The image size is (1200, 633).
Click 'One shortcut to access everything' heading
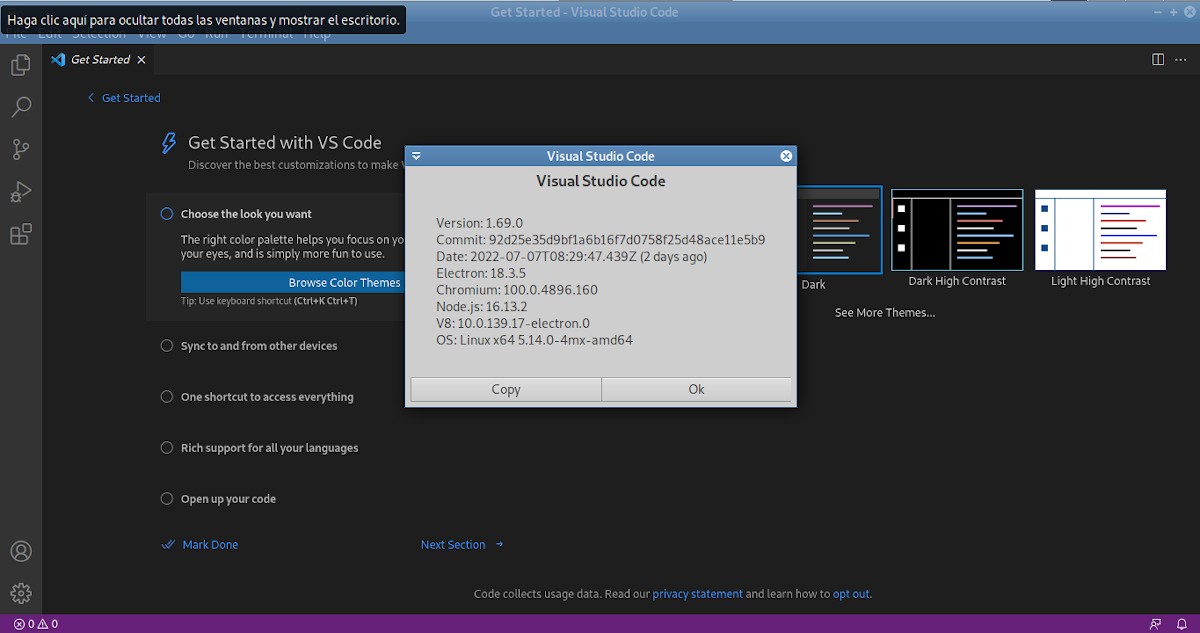tap(267, 397)
